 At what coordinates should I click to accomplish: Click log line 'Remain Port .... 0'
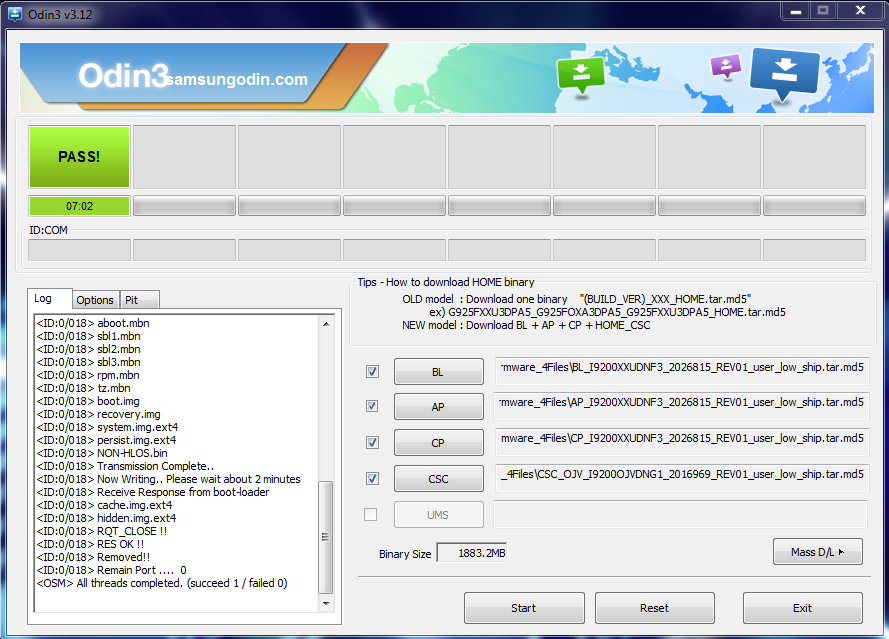[x=112, y=571]
